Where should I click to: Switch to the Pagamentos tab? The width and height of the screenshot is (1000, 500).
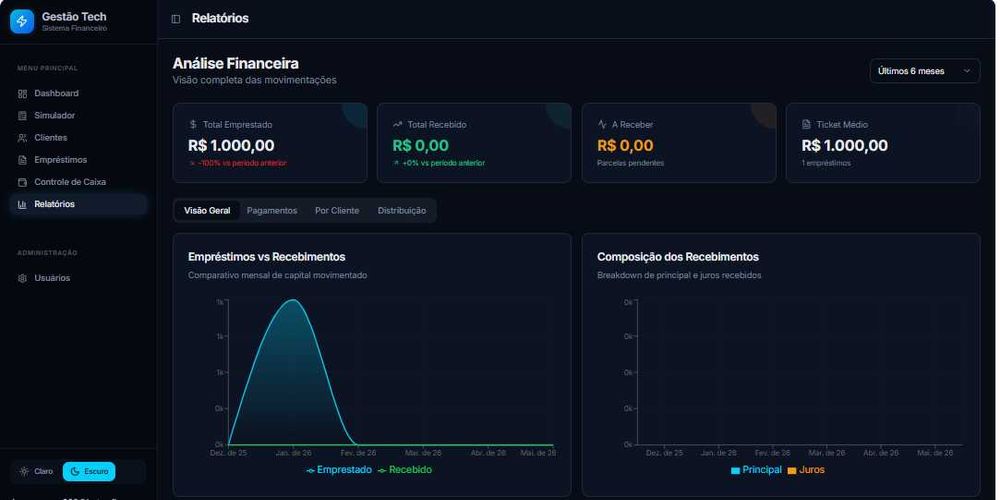tap(272, 210)
